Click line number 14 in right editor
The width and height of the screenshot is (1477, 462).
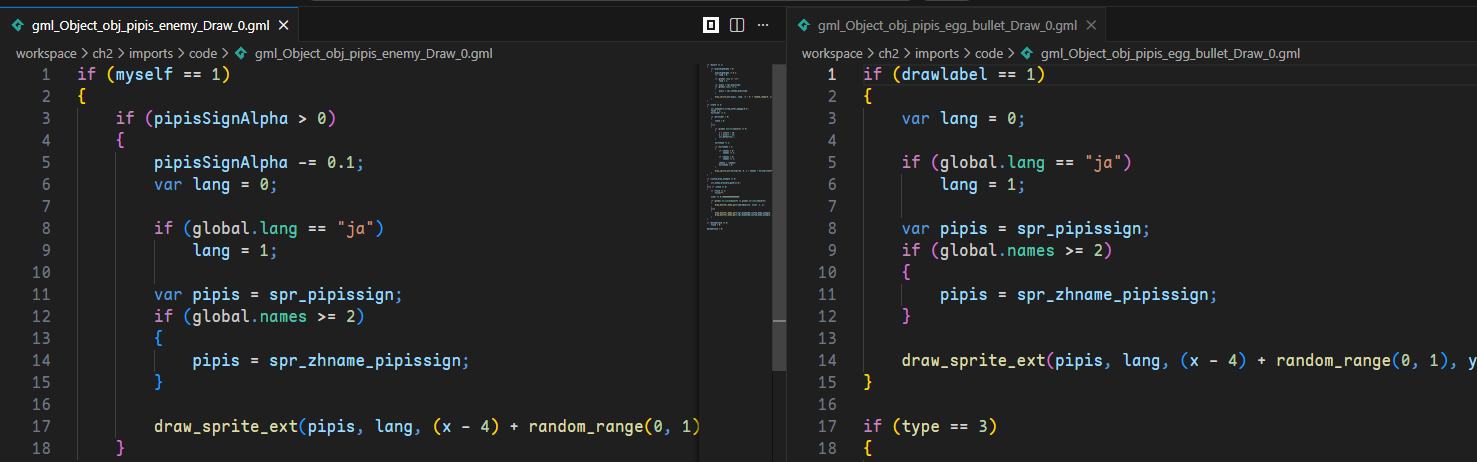(827, 361)
